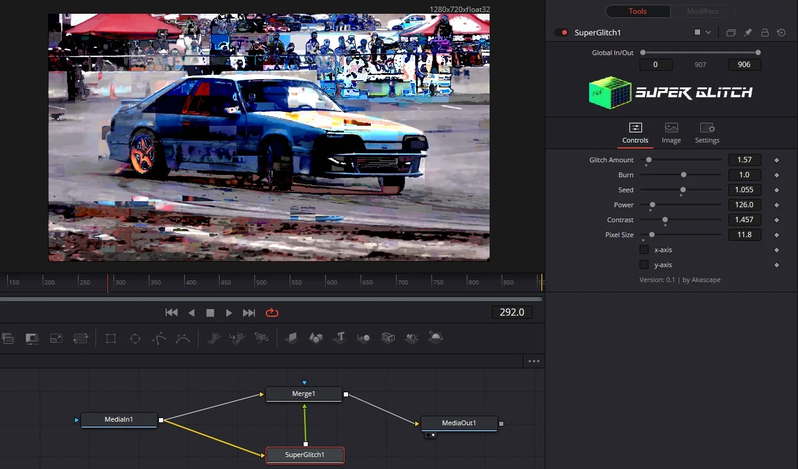Viewport: 798px width, 469px height.
Task: Select the Merge1 node
Action: click(304, 394)
